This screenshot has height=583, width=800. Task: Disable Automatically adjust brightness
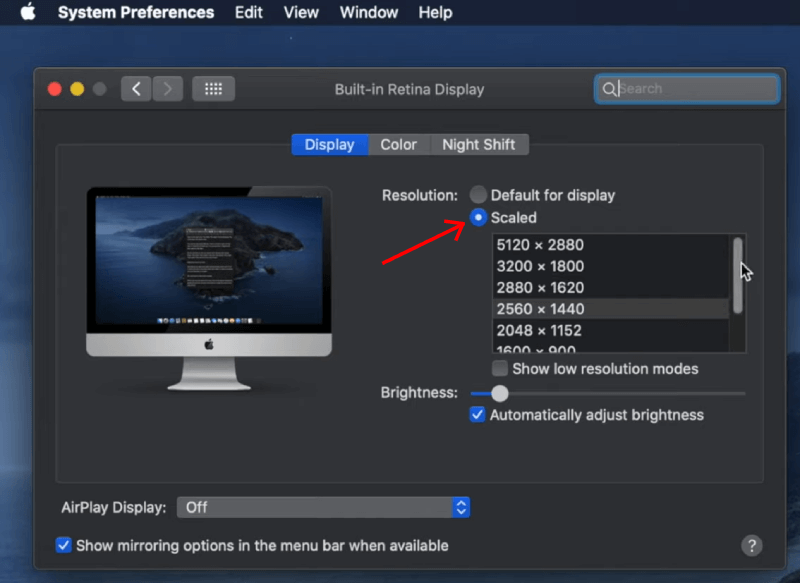pos(477,415)
